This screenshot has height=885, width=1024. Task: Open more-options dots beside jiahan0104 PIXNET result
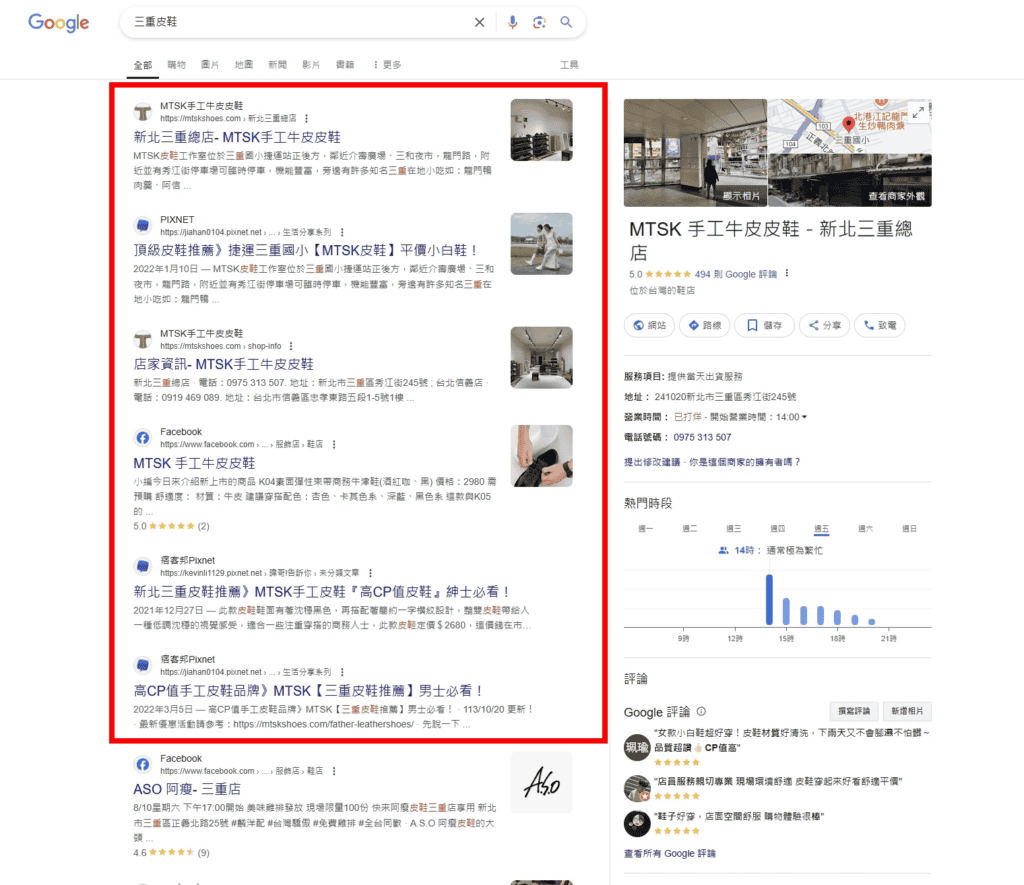pos(342,232)
